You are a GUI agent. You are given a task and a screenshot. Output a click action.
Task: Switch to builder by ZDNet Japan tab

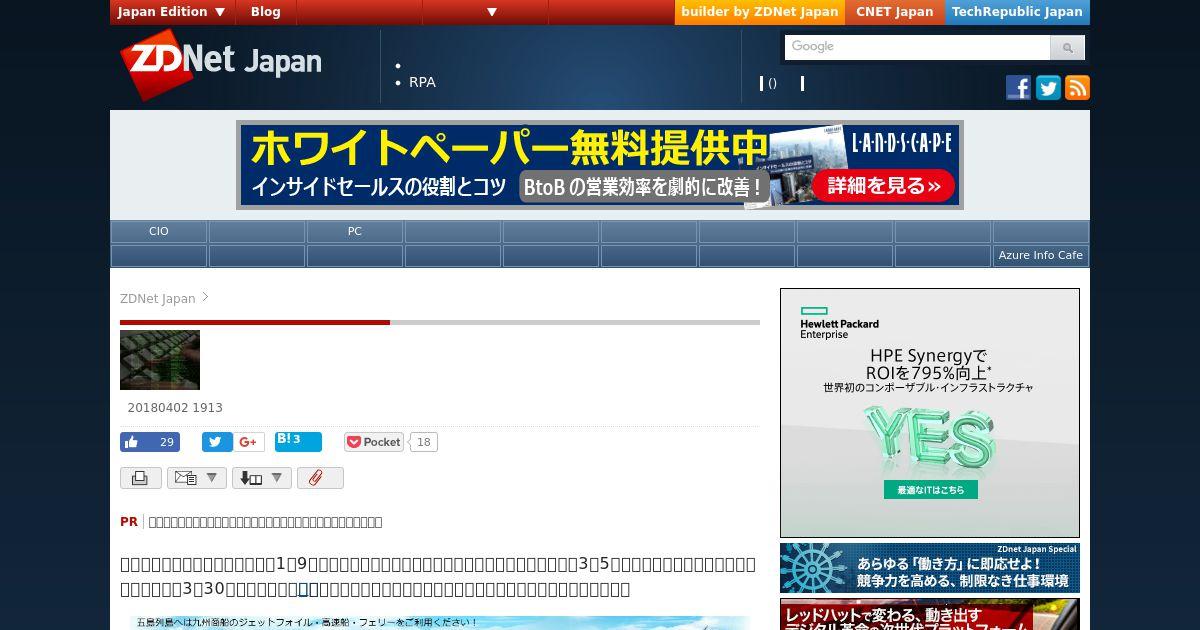(x=760, y=12)
